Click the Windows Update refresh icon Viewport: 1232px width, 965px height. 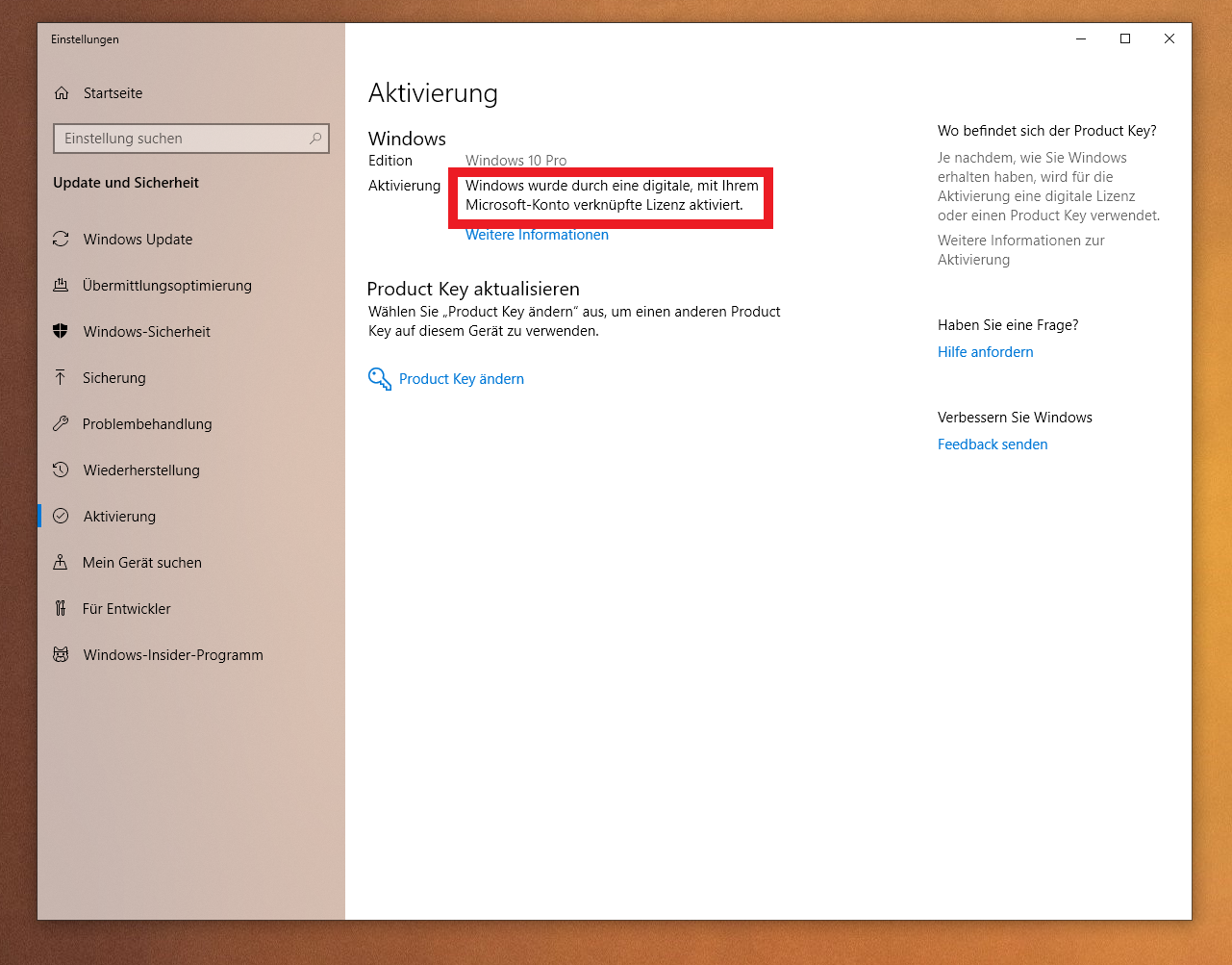(61, 239)
